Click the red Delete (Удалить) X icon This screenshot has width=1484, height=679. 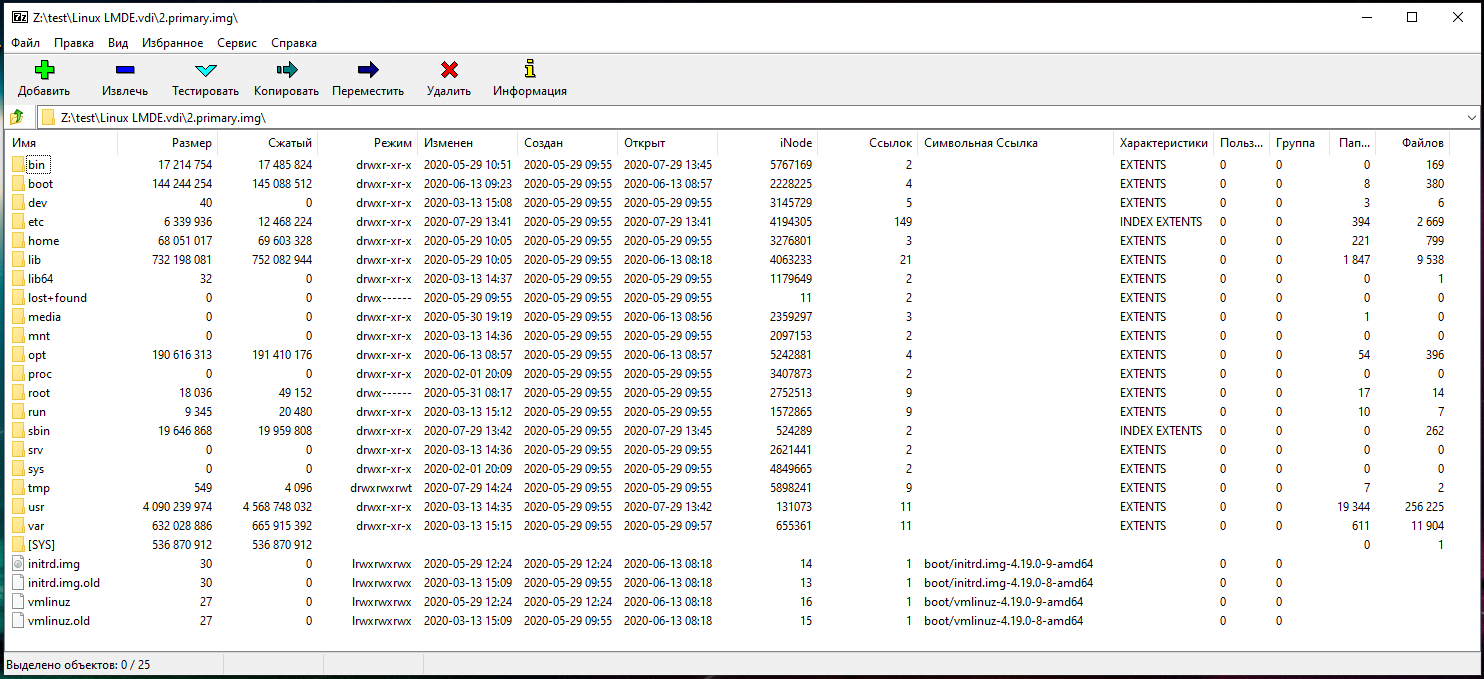click(449, 70)
